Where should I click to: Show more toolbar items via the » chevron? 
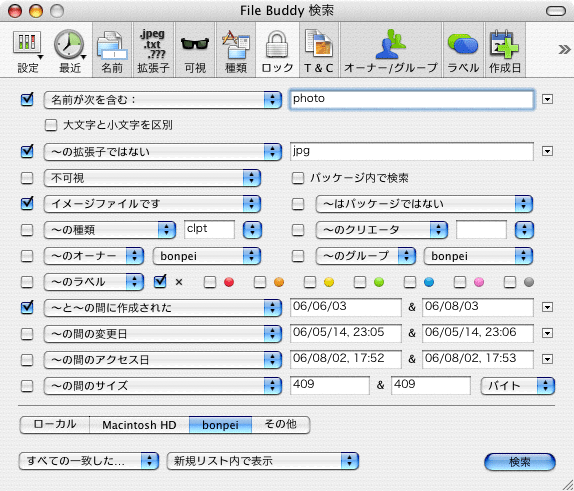click(564, 49)
